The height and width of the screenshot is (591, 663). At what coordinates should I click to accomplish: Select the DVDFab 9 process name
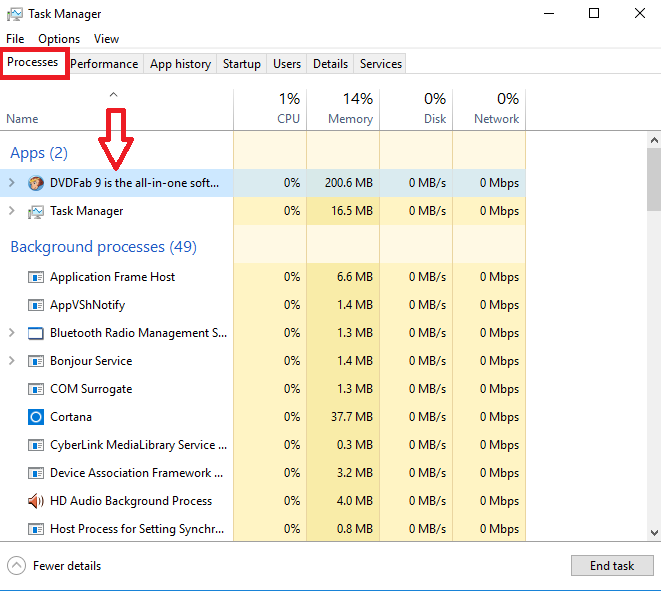(134, 183)
